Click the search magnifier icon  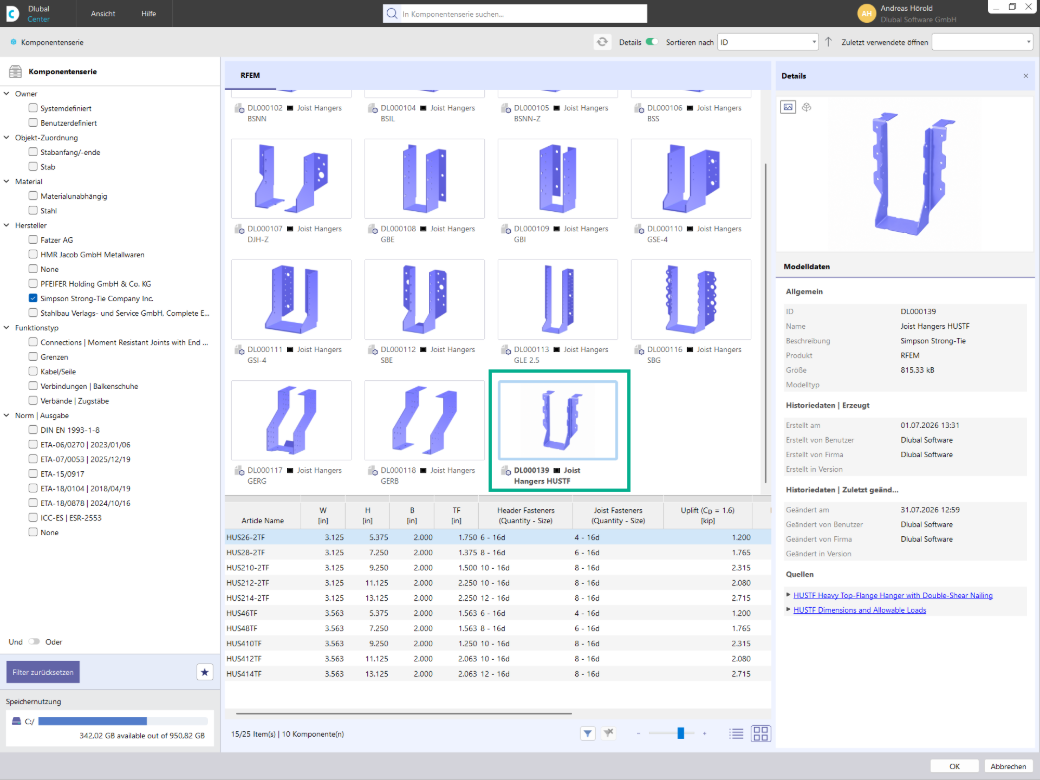391,13
